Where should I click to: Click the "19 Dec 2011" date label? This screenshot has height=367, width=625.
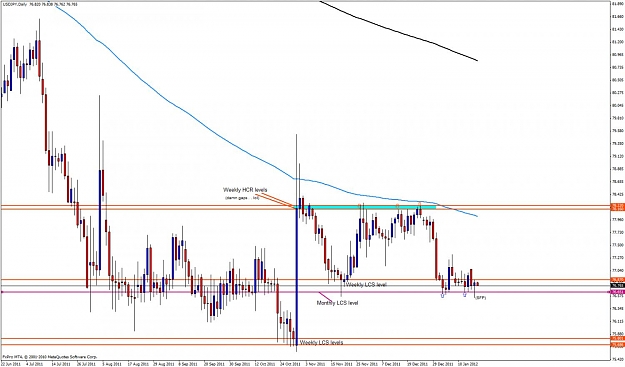coord(417,364)
